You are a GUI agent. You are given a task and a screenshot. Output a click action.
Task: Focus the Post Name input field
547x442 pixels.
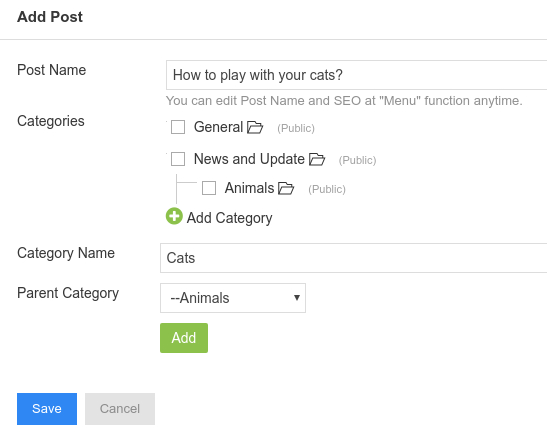[357, 75]
